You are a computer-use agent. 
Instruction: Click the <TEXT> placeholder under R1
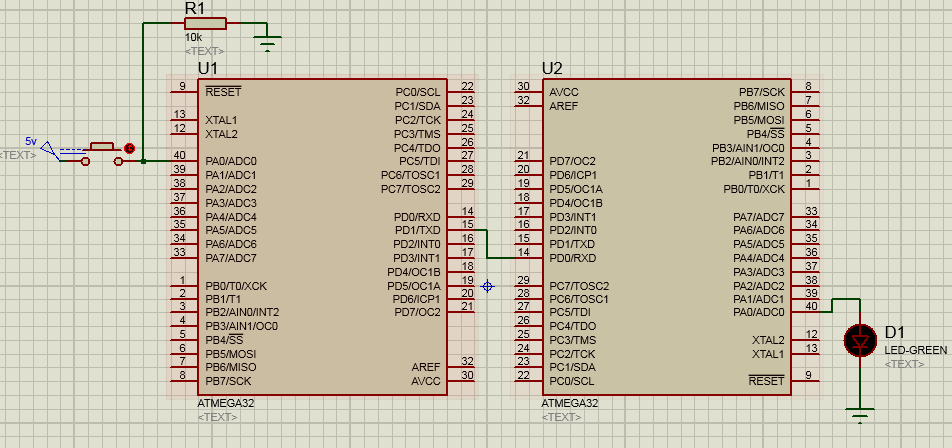point(204,51)
